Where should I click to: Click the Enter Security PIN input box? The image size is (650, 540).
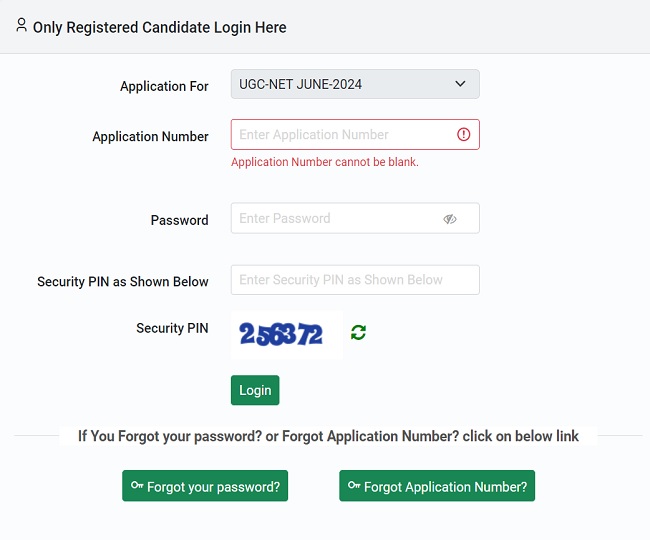[x=355, y=280]
